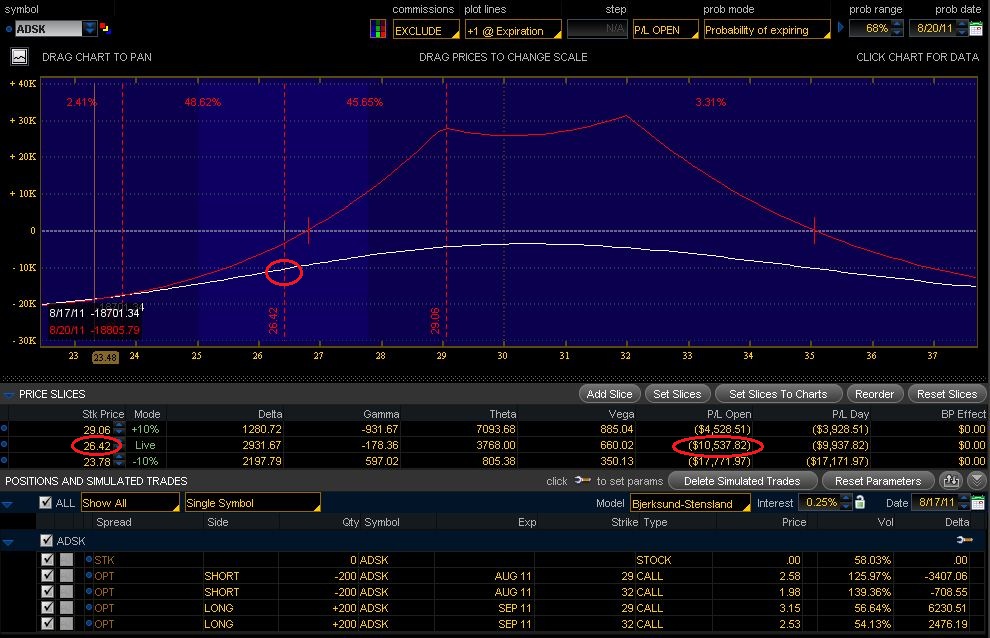The width and height of the screenshot is (990, 638).
Task: Click the Strike column header
Action: pyautogui.click(x=624, y=522)
